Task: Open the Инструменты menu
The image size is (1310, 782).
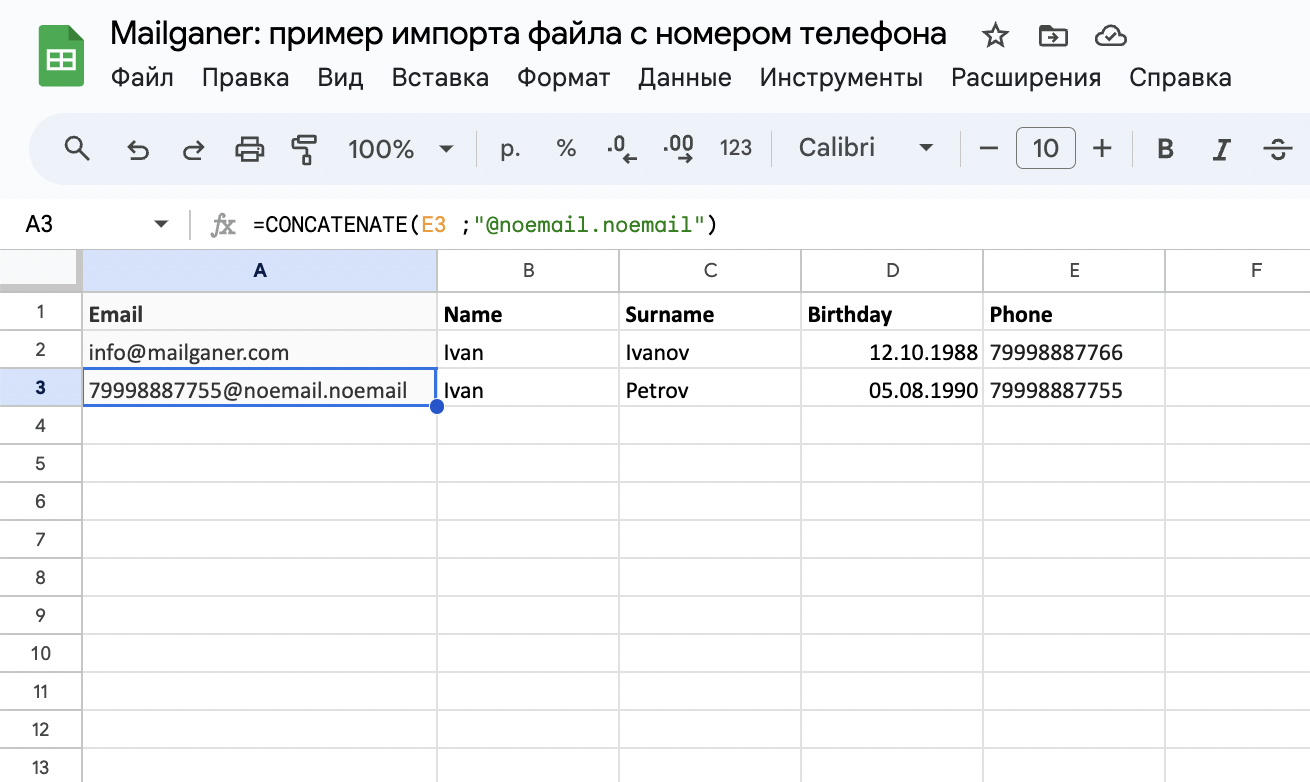Action: point(841,78)
